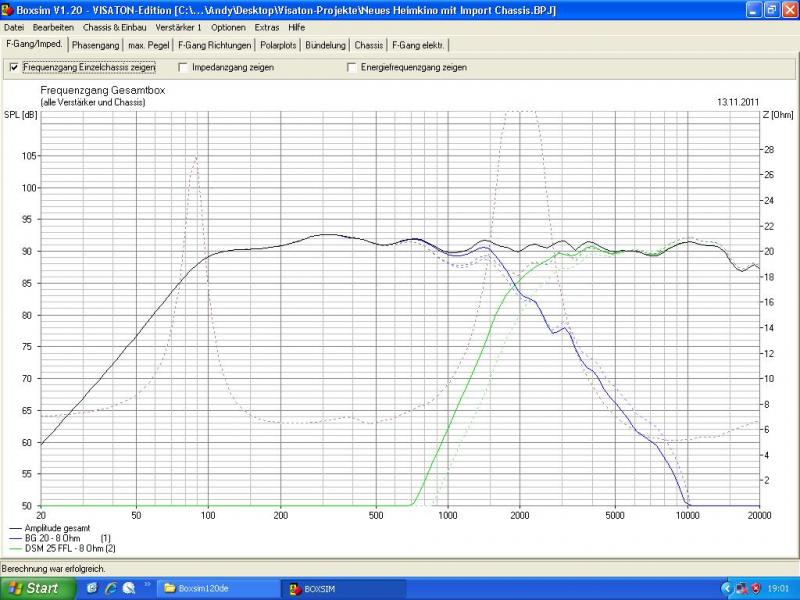Open the Verstärker 1 menu
The width and height of the screenshot is (800, 600).
(178, 28)
